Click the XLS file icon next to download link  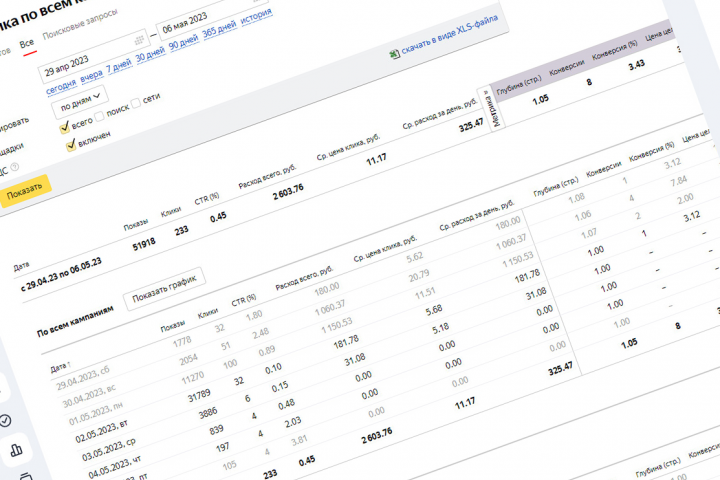tap(394, 55)
